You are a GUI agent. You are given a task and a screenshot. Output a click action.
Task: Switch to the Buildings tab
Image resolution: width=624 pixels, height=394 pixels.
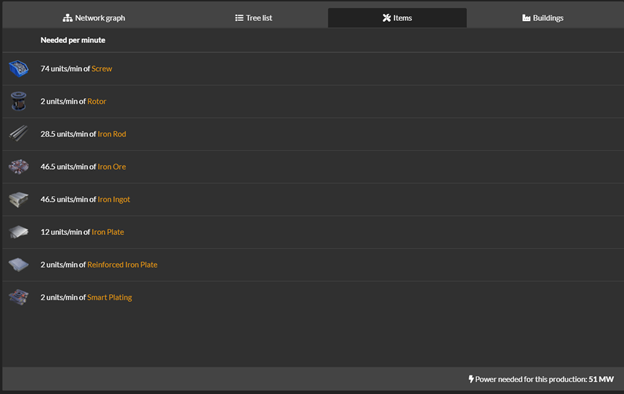coord(542,18)
